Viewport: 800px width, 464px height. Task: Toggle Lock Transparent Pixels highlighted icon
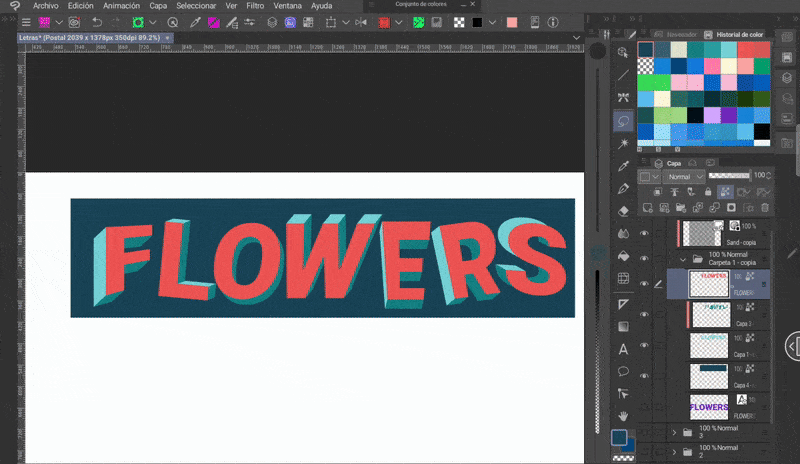click(724, 192)
